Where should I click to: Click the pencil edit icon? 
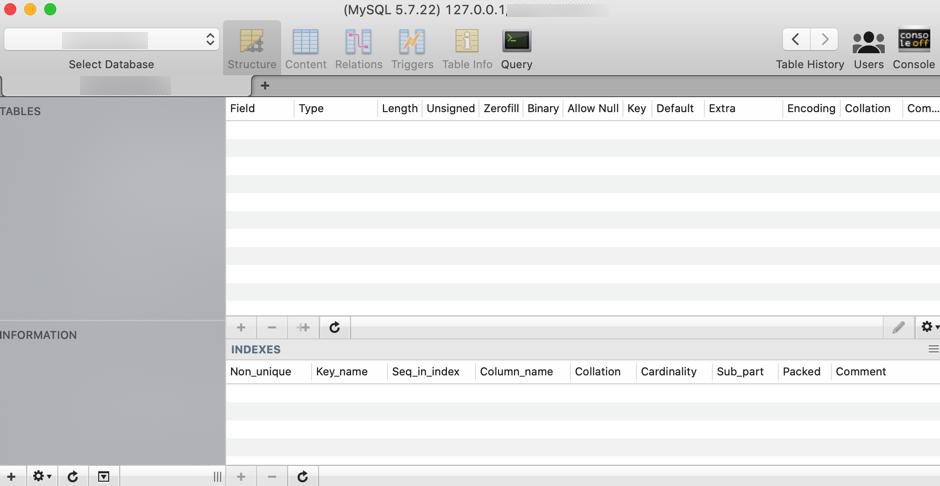tap(898, 327)
